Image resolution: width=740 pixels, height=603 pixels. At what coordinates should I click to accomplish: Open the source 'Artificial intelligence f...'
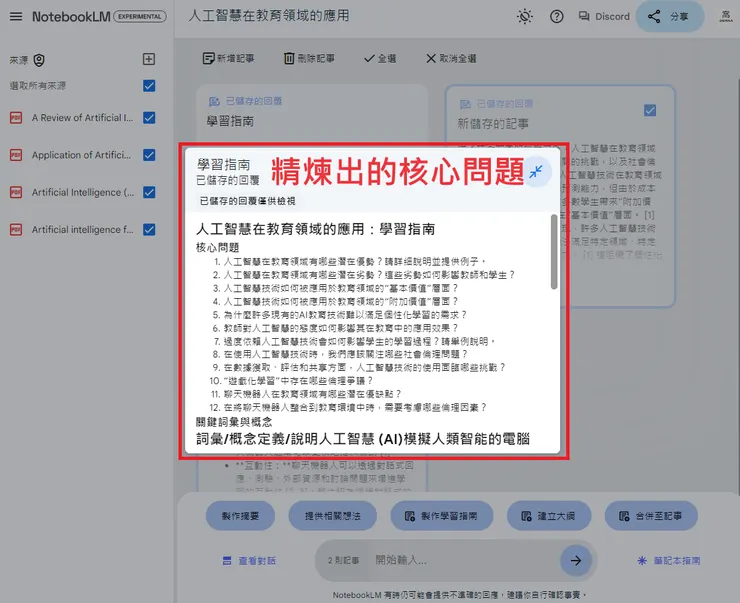83,229
